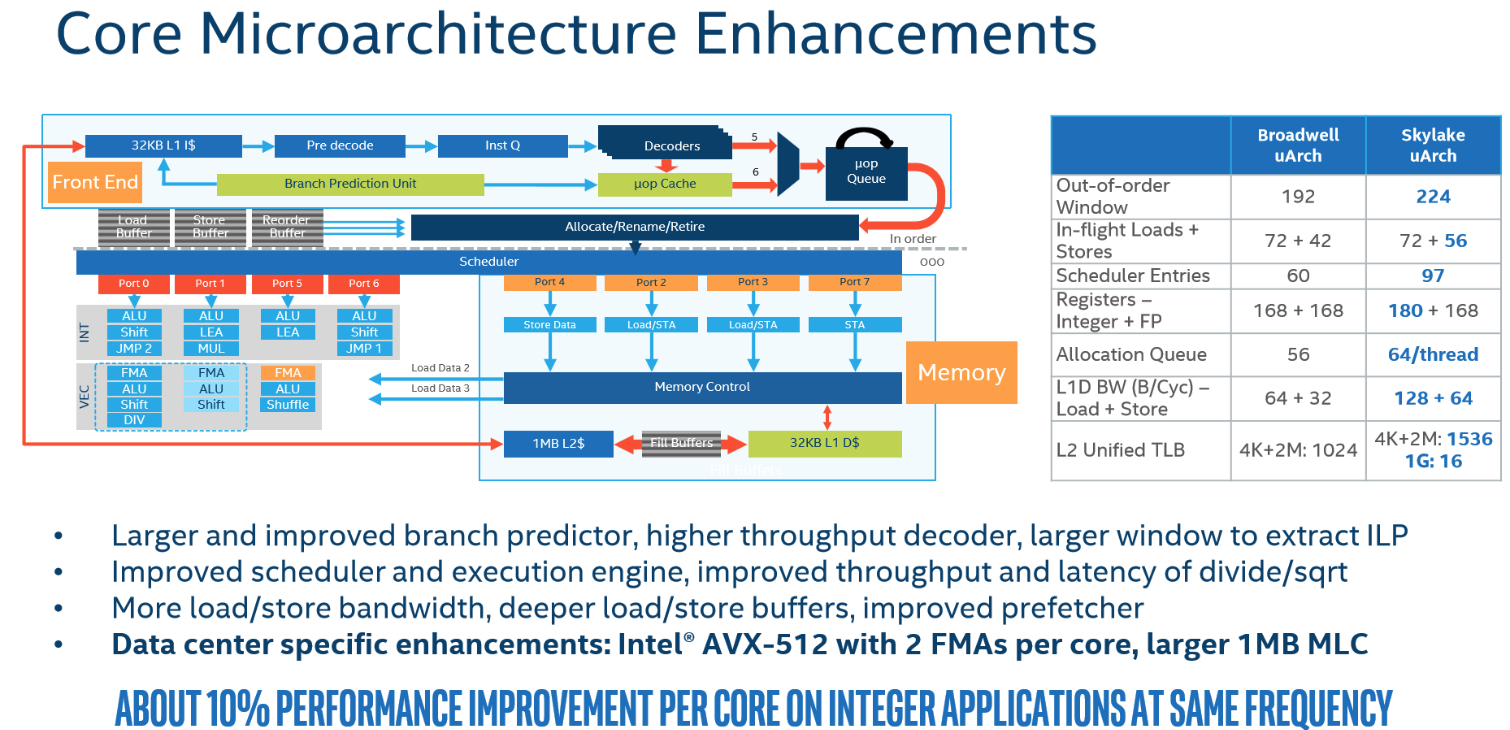
Task: Click the Branch Prediction Unit bar
Action: (350, 184)
